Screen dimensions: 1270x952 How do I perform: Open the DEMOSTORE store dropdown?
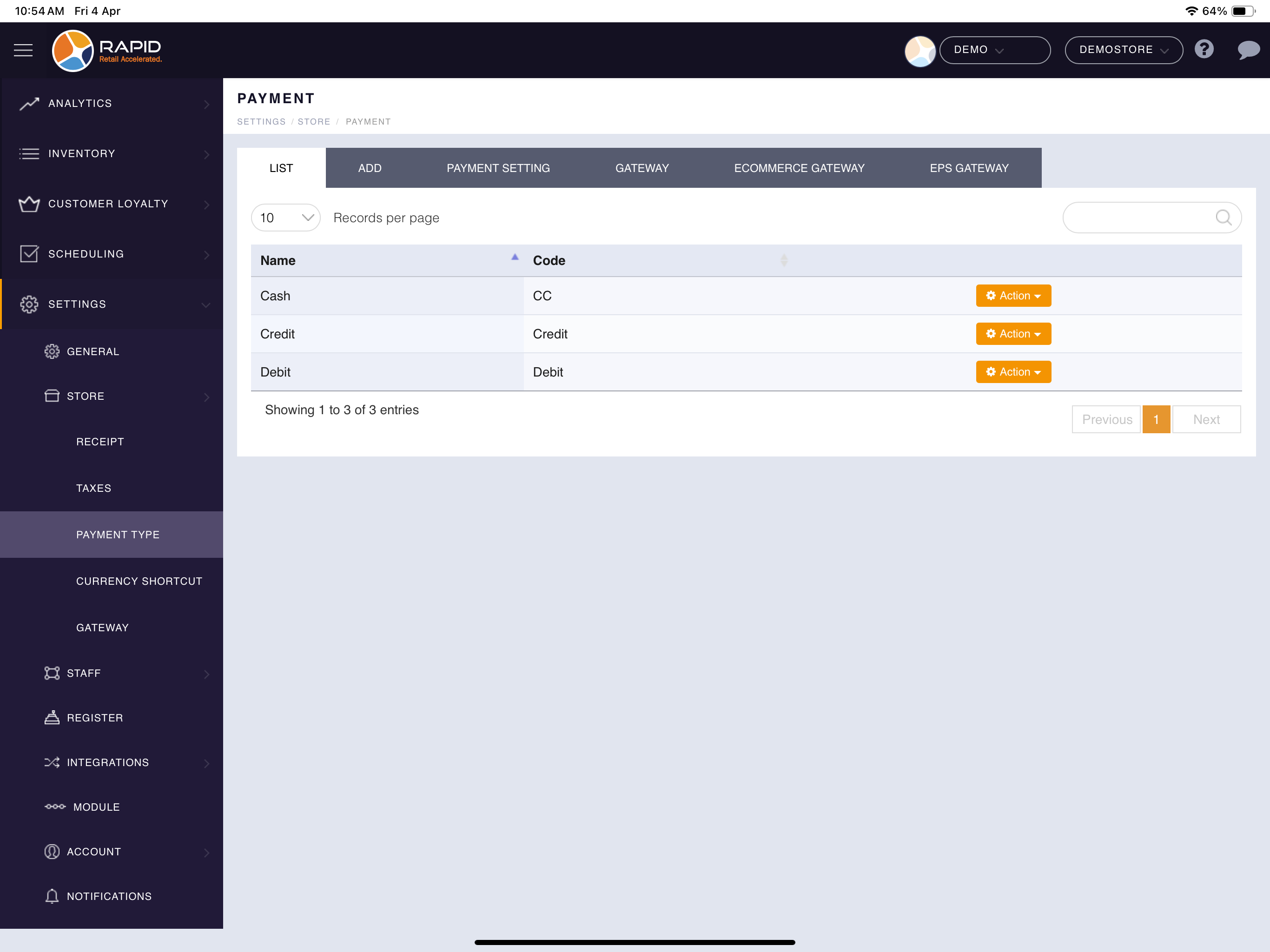(x=1124, y=50)
